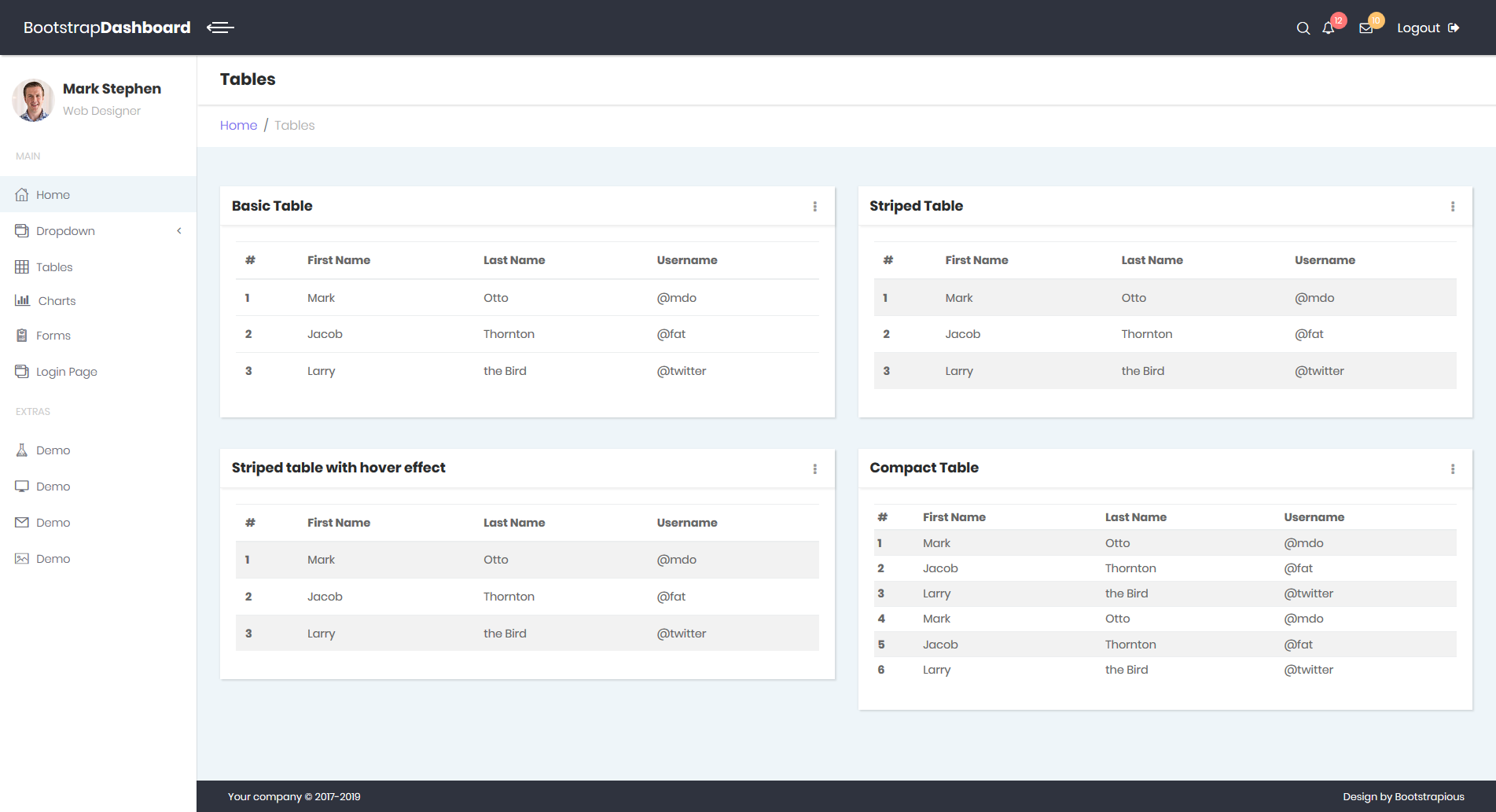The height and width of the screenshot is (812, 1496).
Task: Click the flask icon Demo item
Action: tap(22, 450)
